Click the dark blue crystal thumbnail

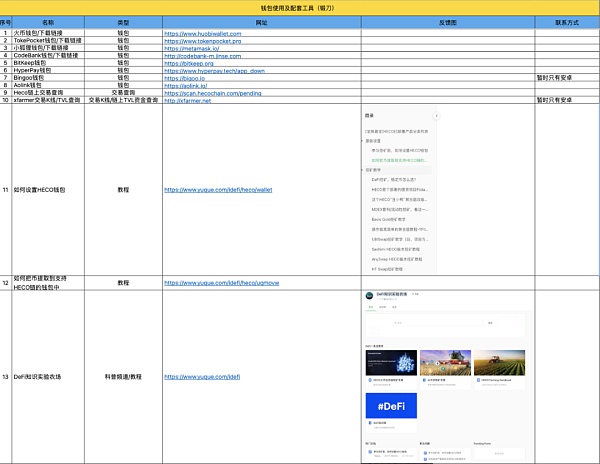click(390, 363)
